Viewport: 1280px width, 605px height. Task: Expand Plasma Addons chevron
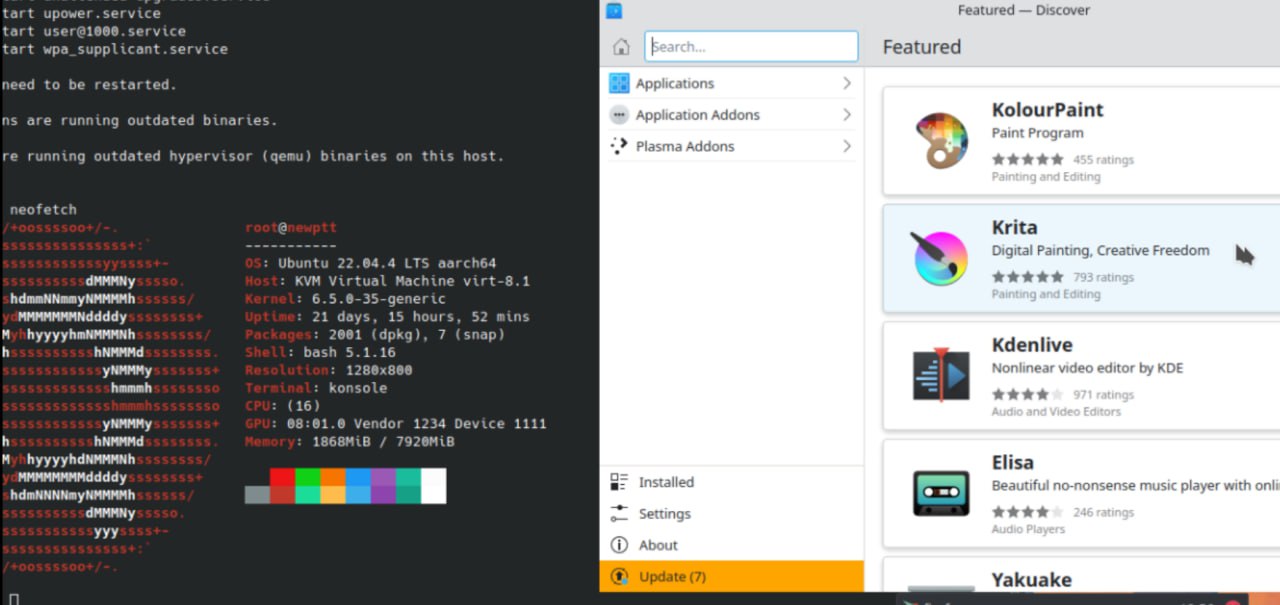point(847,146)
